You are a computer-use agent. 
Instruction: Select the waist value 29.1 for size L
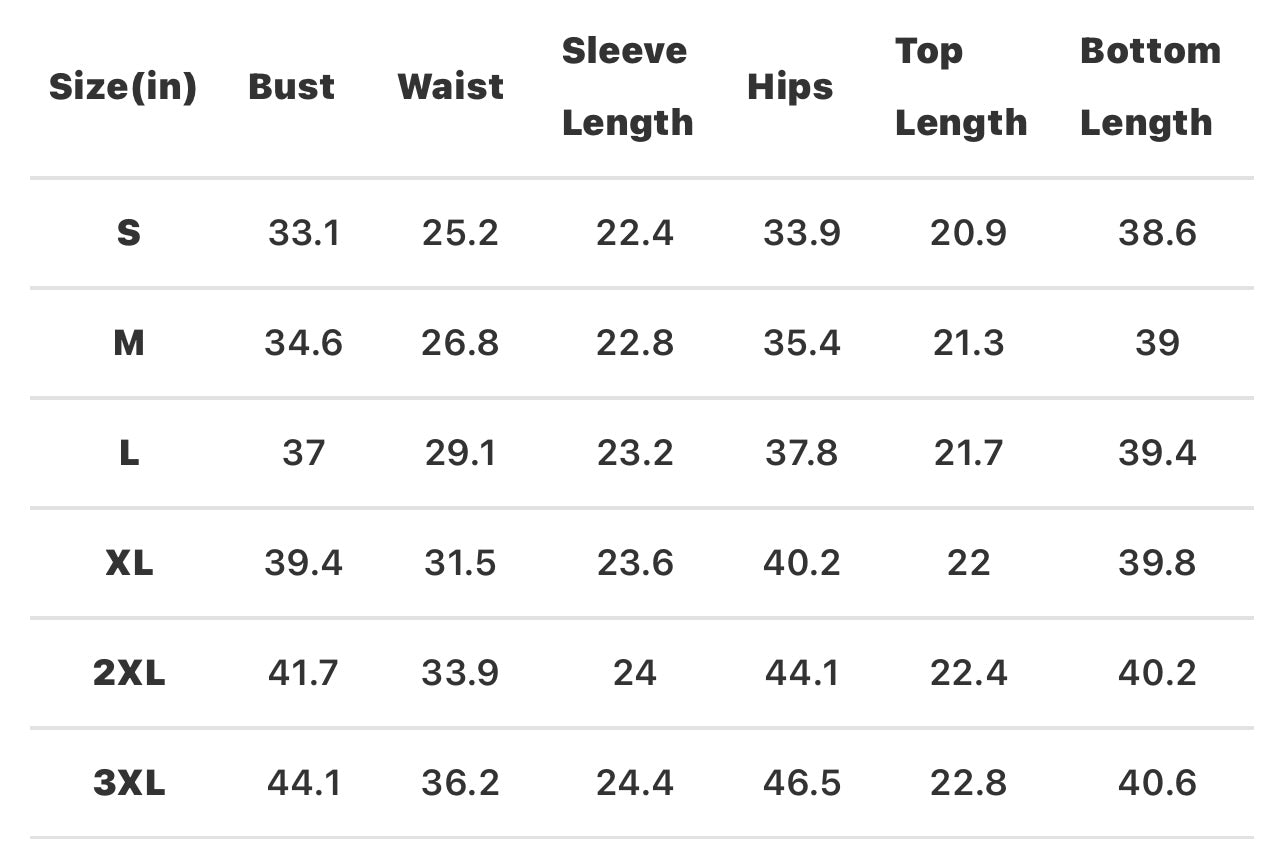pos(460,453)
